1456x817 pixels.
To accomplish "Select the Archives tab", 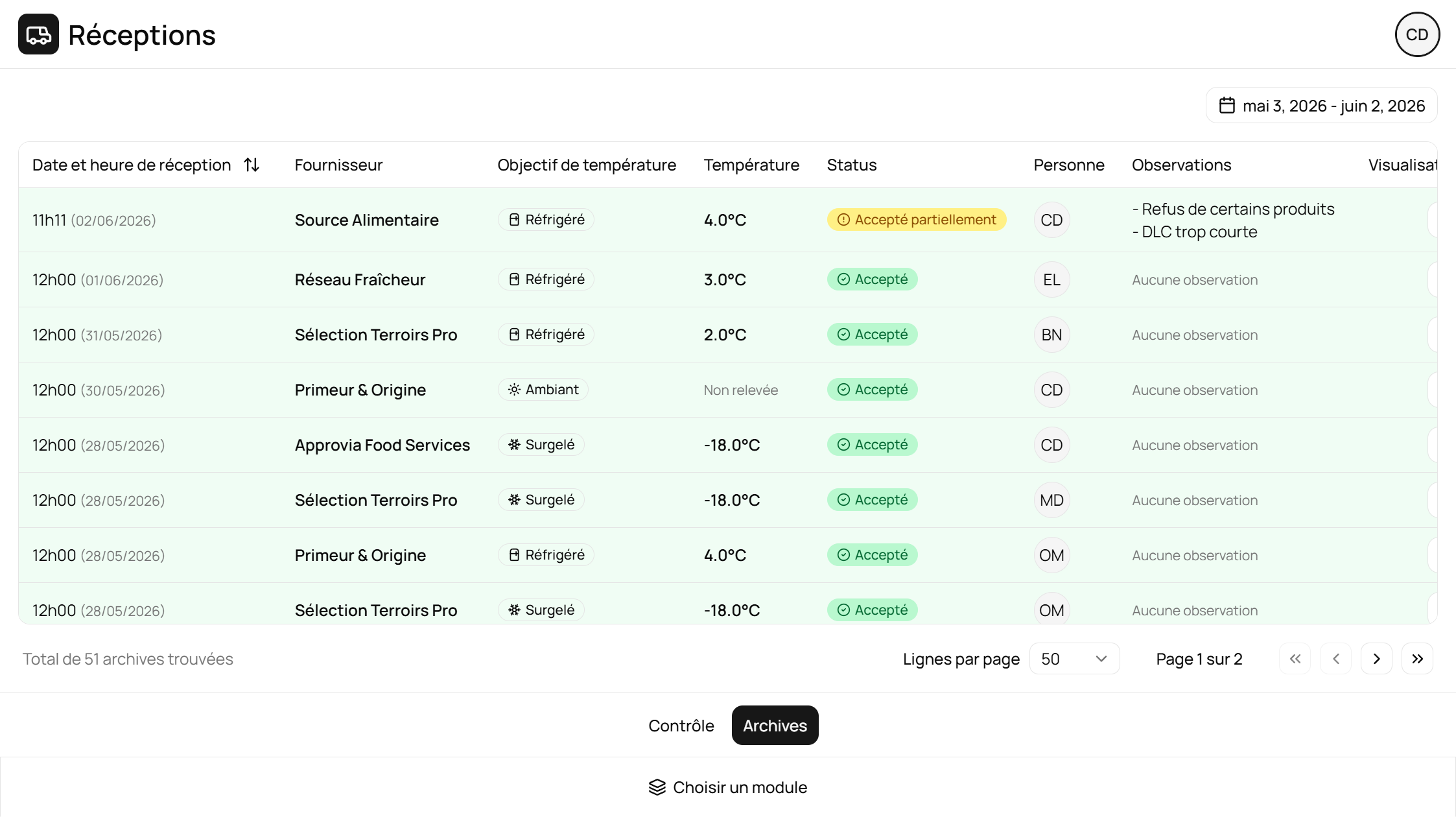I will (775, 726).
